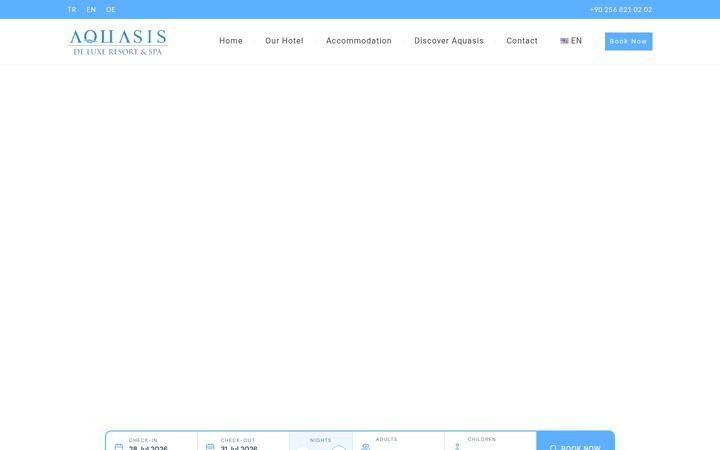This screenshot has width=720, height=450.
Task: Go to the Home menu item
Action: (x=231, y=41)
